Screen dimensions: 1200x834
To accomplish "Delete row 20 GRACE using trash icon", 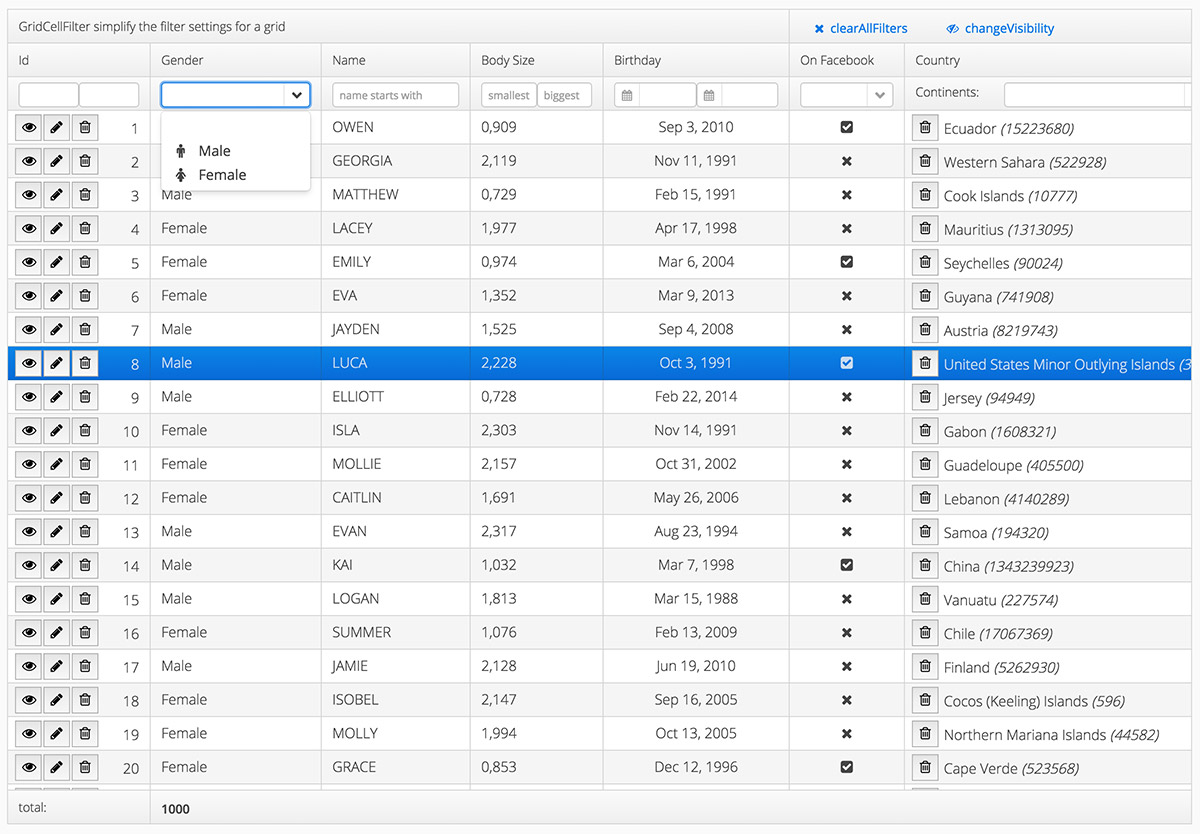I will (85, 767).
